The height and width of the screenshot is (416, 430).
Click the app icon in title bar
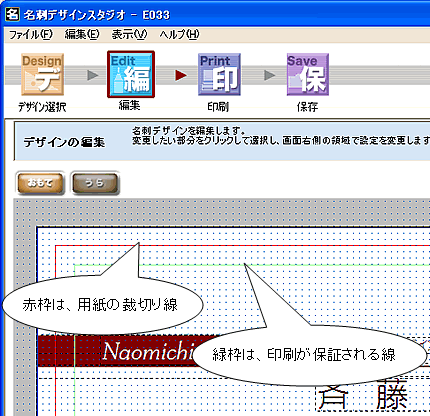12,14
